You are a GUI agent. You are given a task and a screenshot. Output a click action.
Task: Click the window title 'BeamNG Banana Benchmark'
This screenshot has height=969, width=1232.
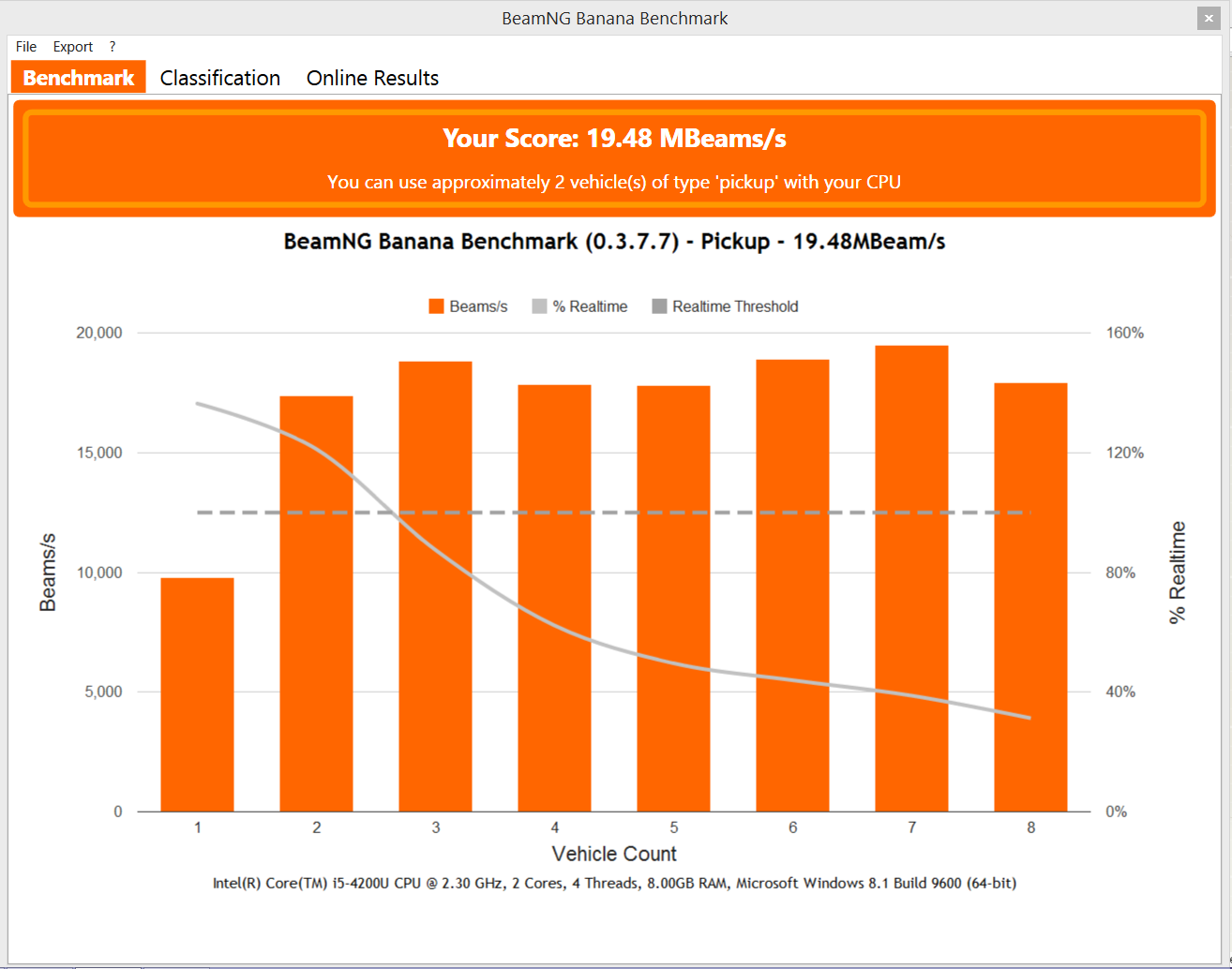pyautogui.click(x=615, y=19)
